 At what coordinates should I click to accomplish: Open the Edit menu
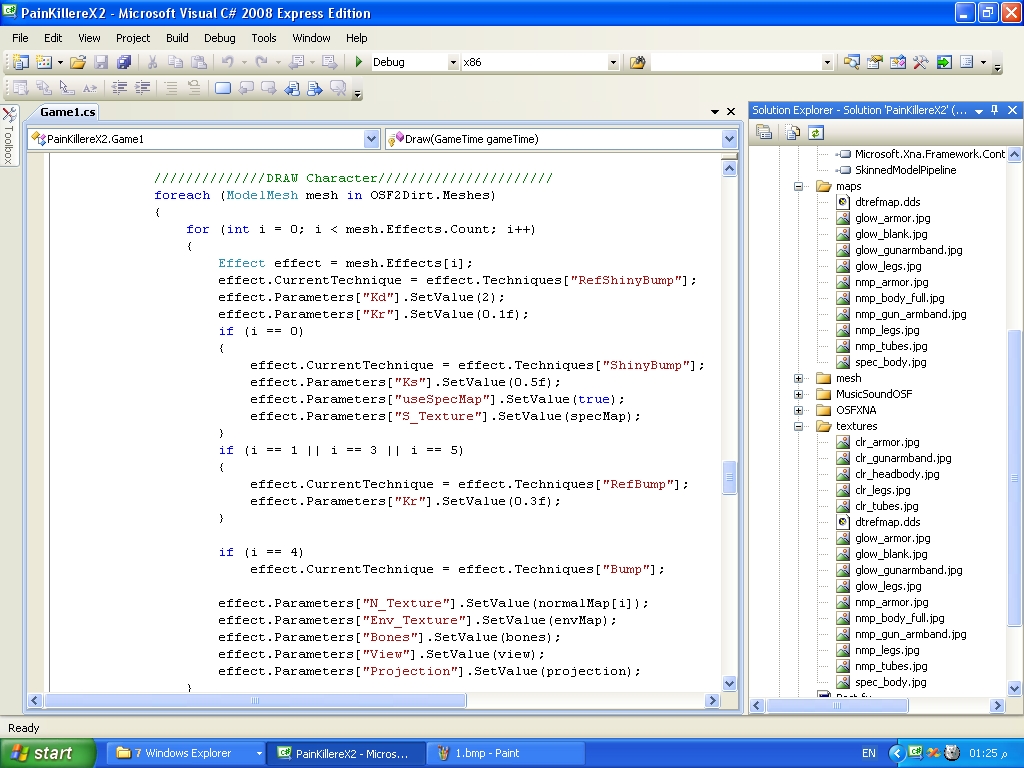click(53, 38)
